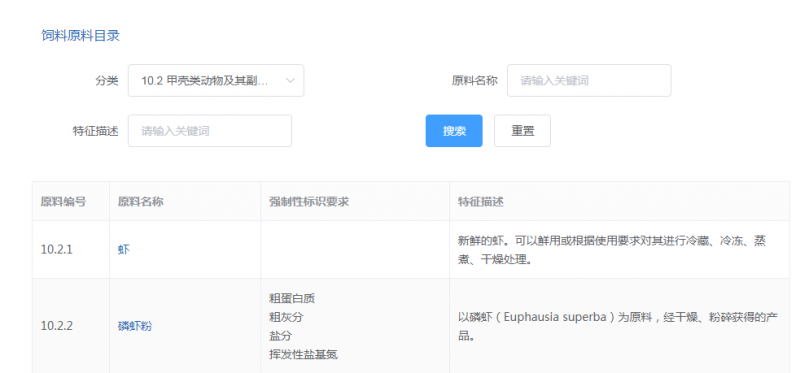Click the blue 搜索 button
Image resolution: width=800 pixels, height=373 pixels.
coord(454,131)
